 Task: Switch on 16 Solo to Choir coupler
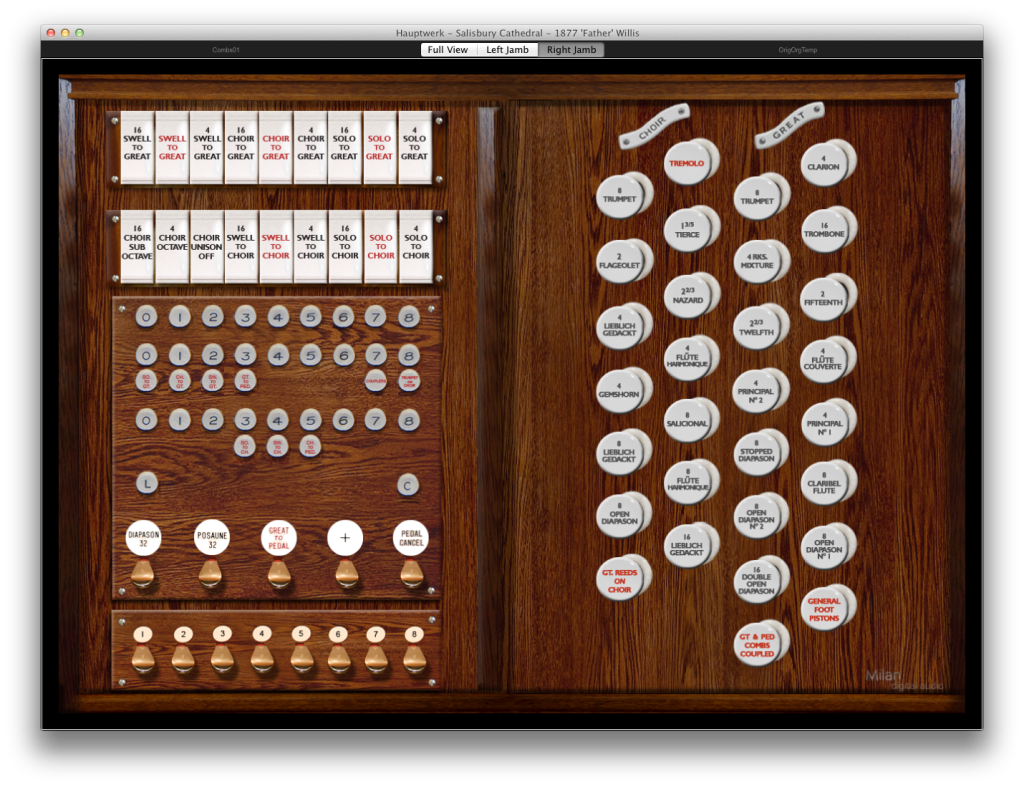[x=345, y=247]
